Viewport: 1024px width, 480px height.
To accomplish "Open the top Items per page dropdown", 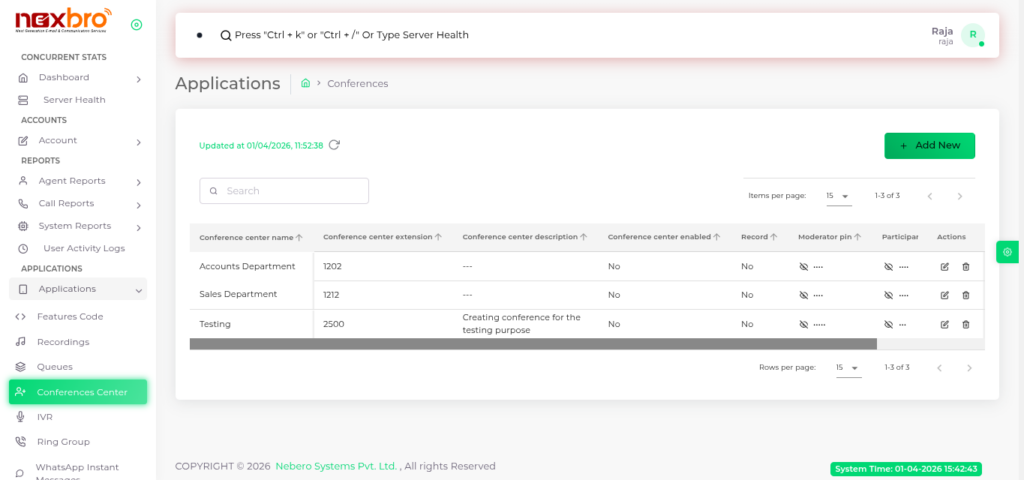I will 837,196.
